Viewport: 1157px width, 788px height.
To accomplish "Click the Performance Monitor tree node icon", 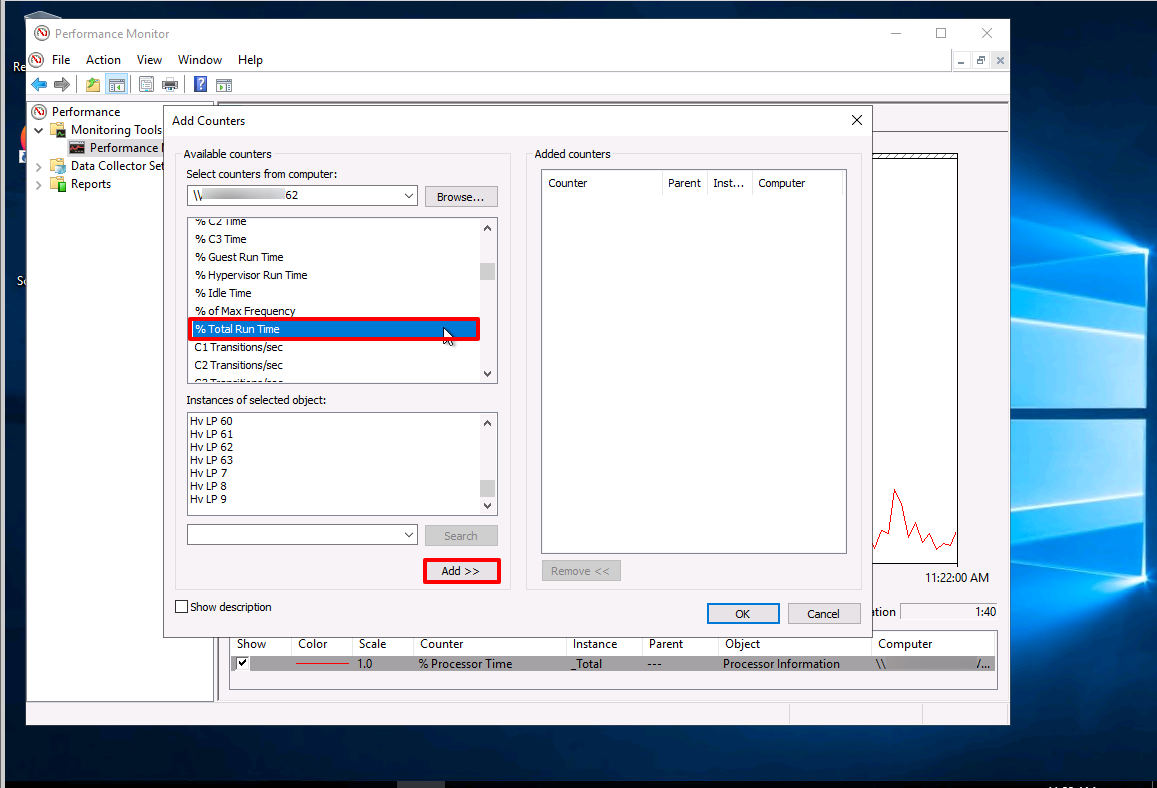I will coord(77,148).
